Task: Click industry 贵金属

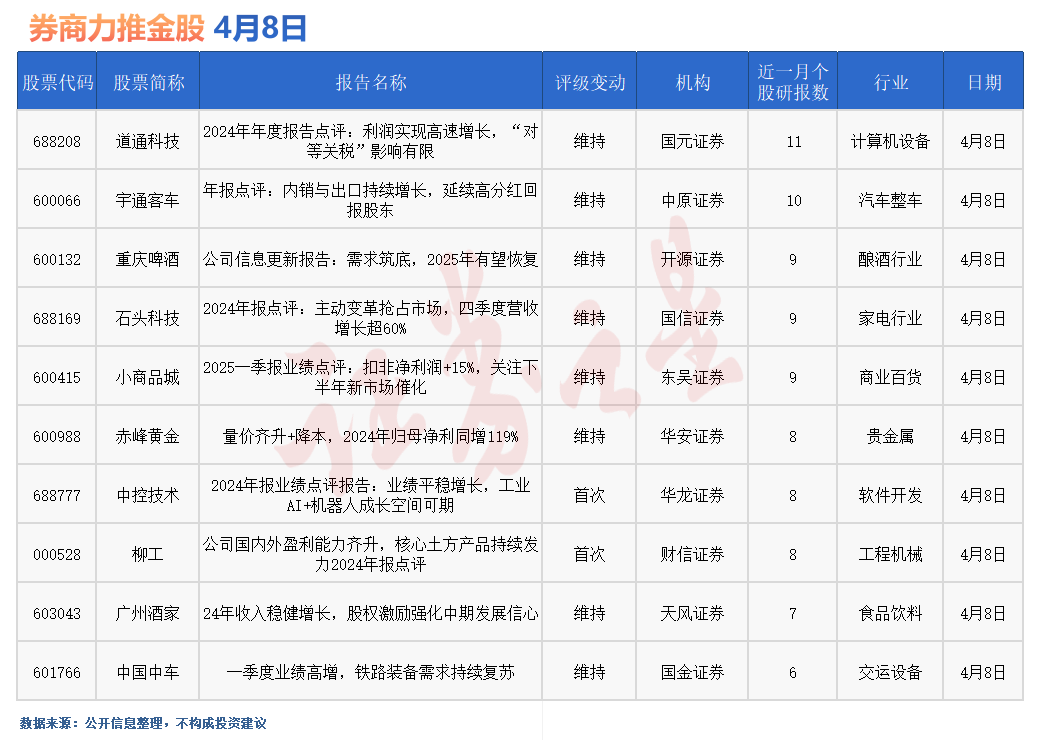Action: (890, 436)
